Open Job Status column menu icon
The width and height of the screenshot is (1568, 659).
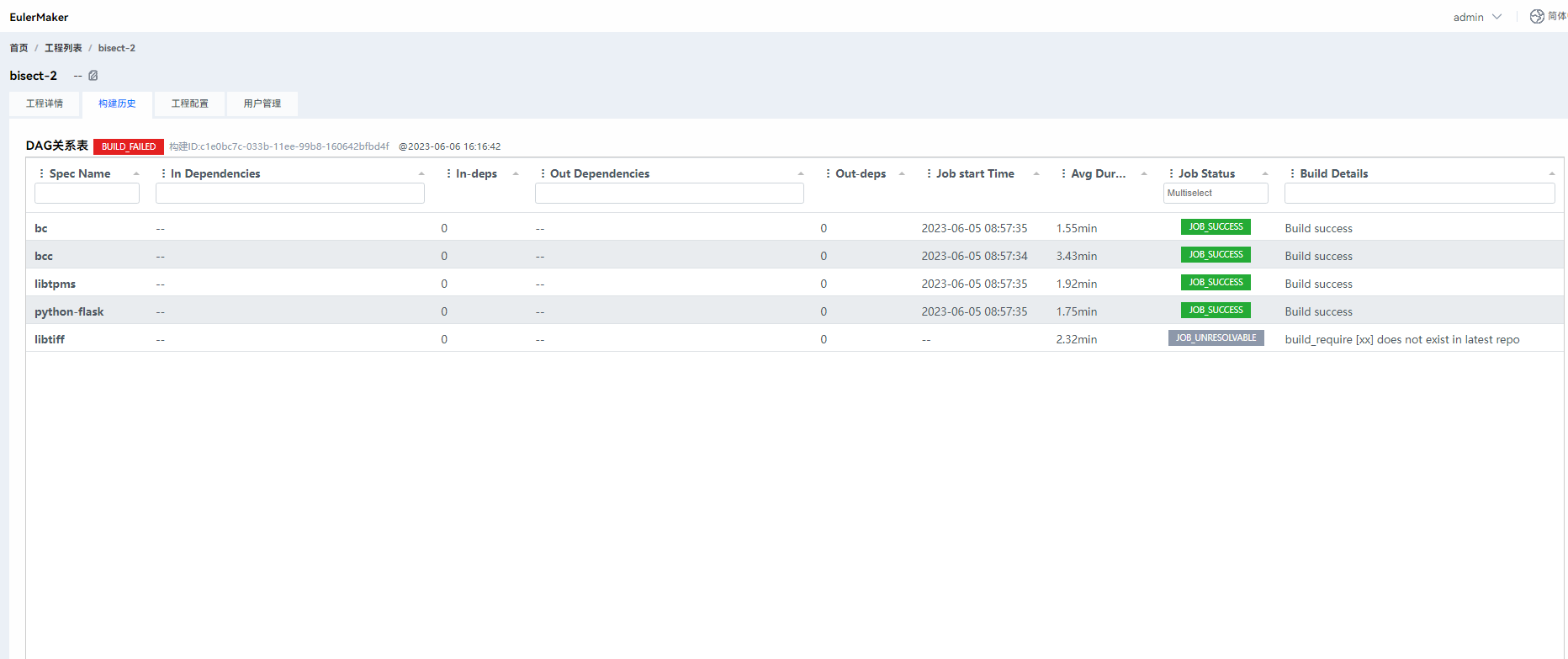(x=1171, y=173)
